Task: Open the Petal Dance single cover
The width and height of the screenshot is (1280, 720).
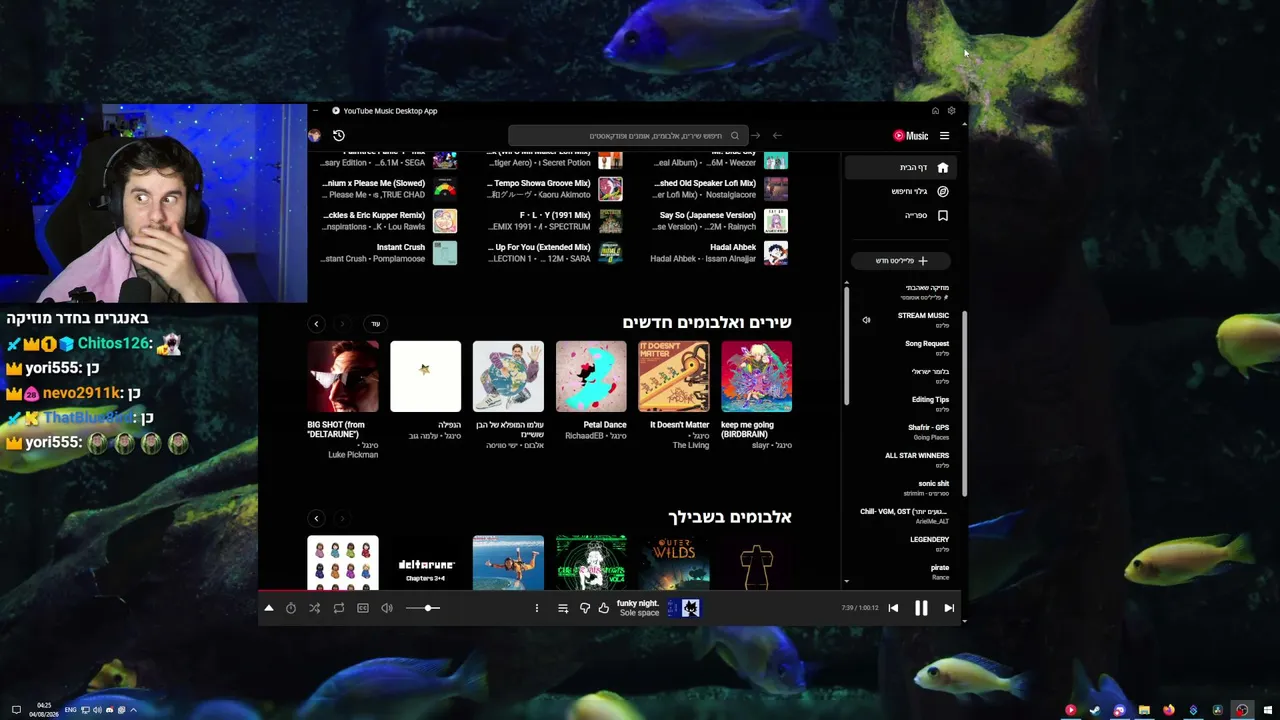Action: 591,376
